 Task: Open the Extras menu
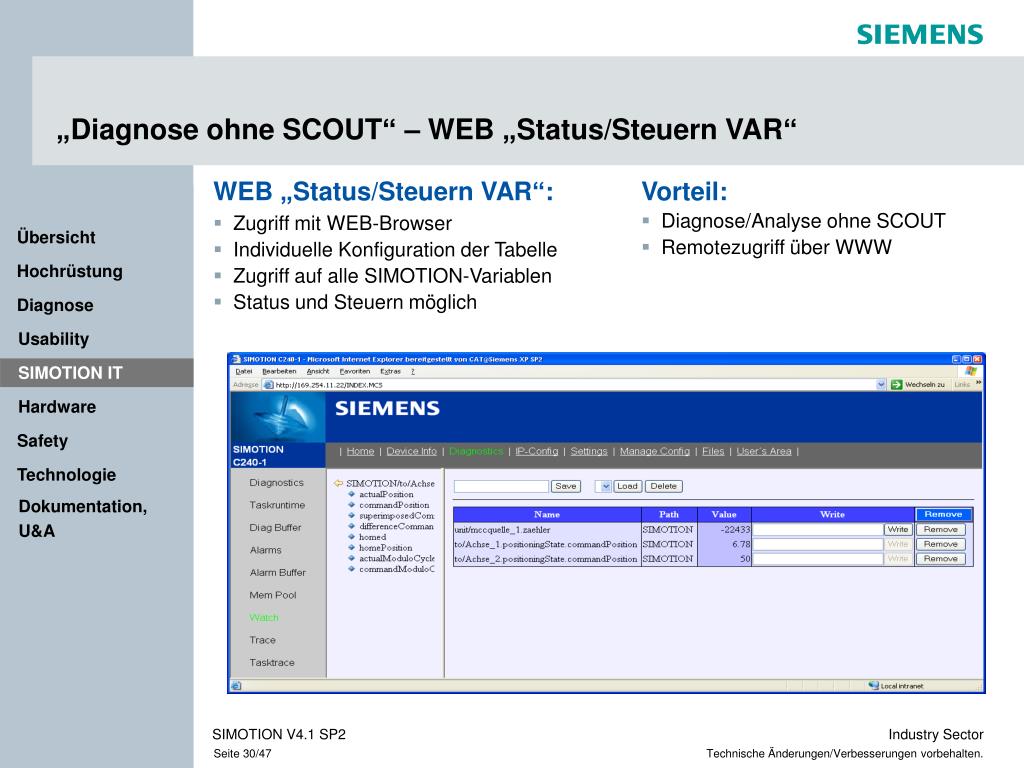(x=391, y=371)
